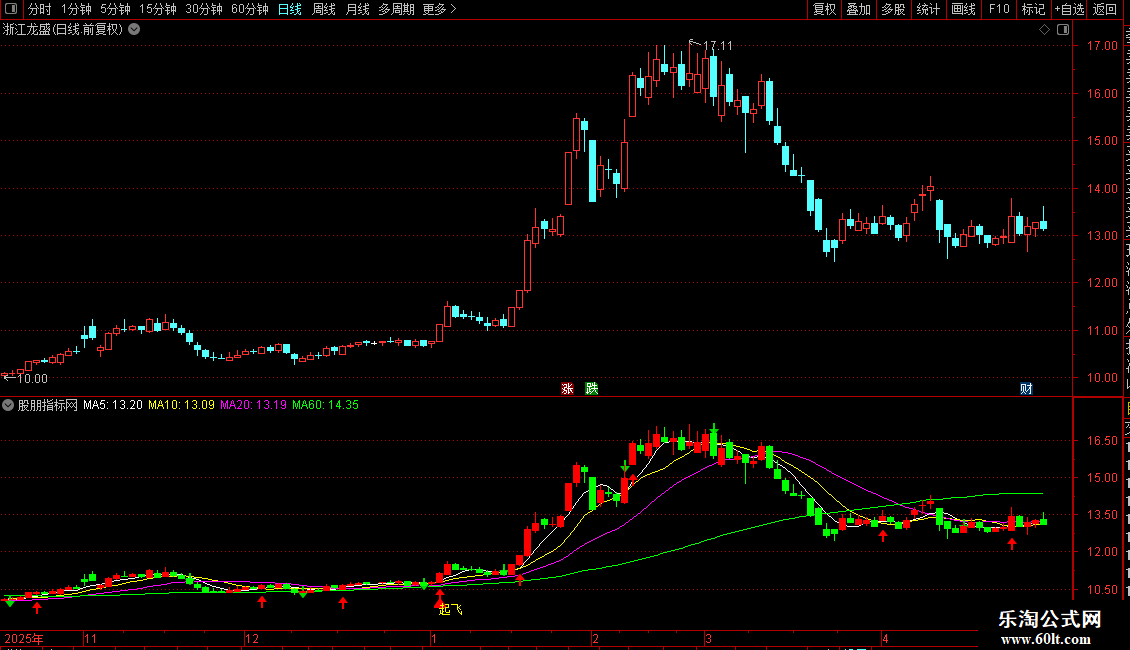The width and height of the screenshot is (1130, 650).
Task: Click the 返回 back button
Action: click(x=1104, y=9)
